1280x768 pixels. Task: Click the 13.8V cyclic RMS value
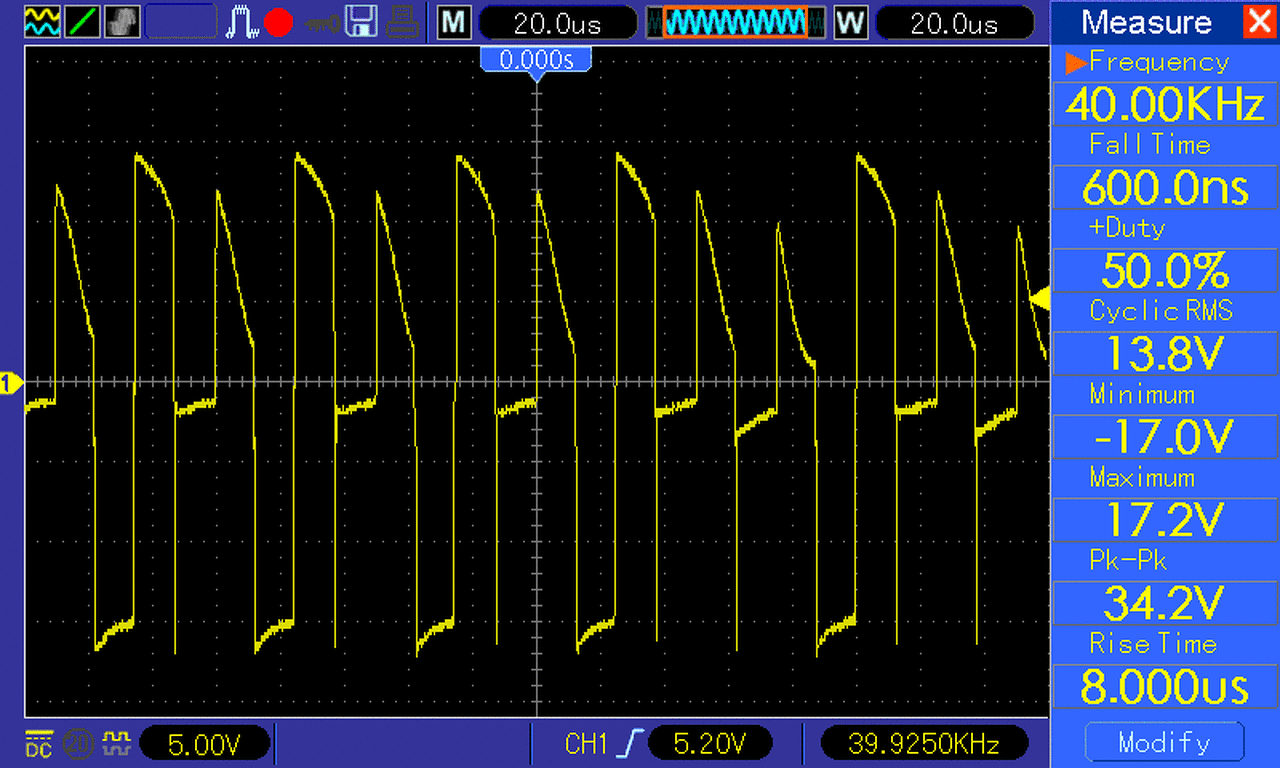point(1165,353)
